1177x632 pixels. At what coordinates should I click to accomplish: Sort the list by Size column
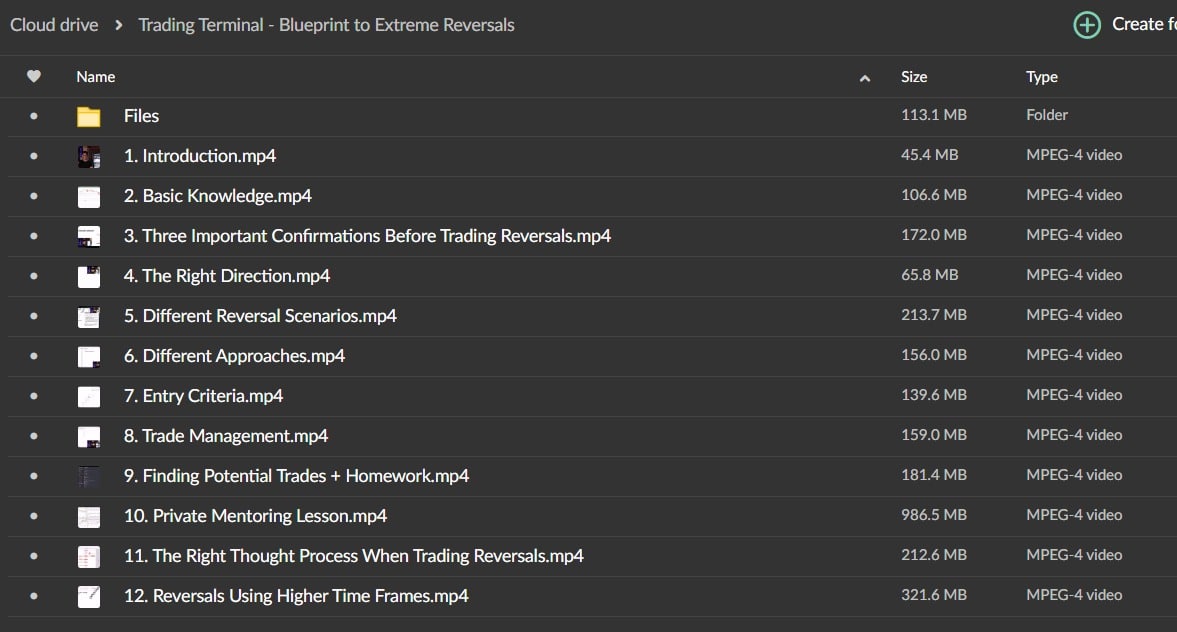(x=914, y=77)
